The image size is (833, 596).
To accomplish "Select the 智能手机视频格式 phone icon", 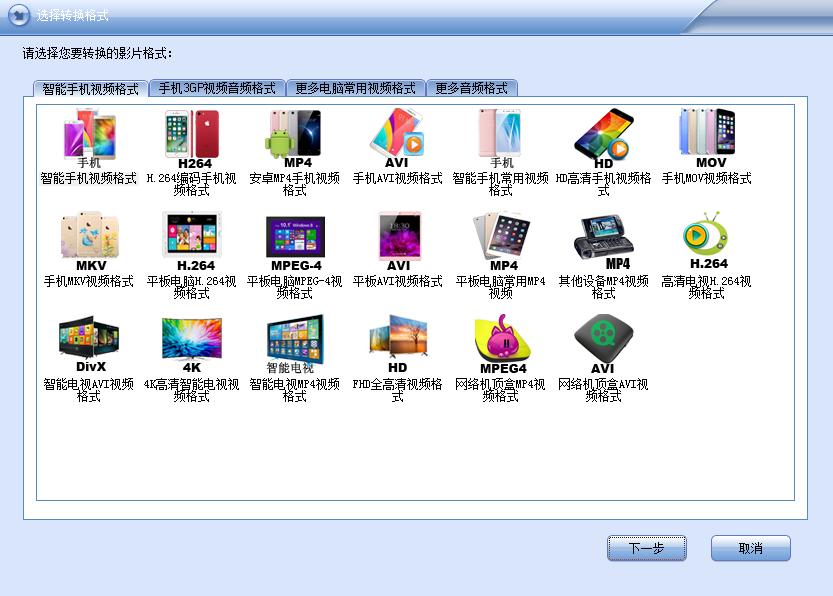I will pos(89,139).
